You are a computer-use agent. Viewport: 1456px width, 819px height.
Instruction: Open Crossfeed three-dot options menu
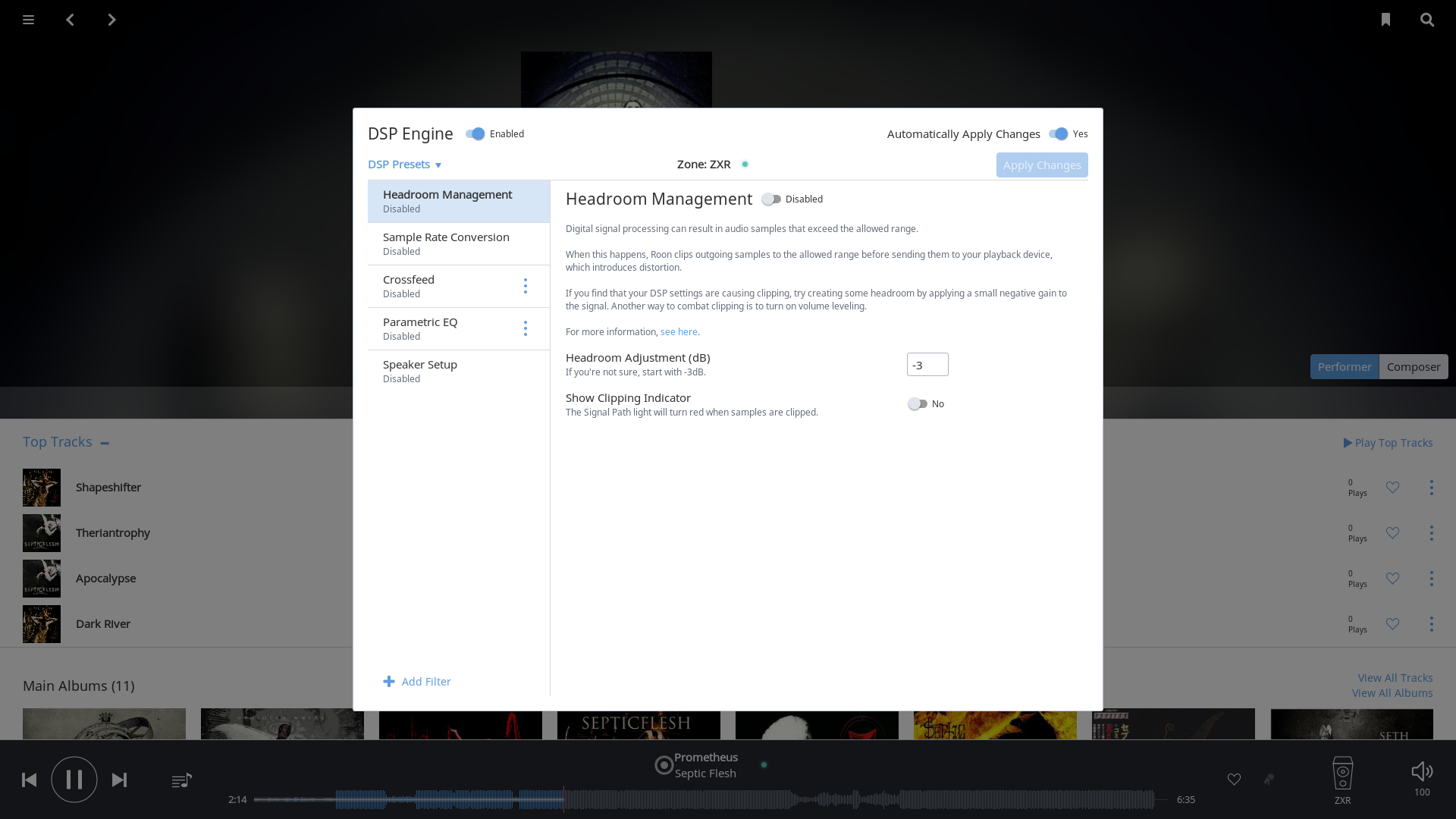pyautogui.click(x=525, y=286)
